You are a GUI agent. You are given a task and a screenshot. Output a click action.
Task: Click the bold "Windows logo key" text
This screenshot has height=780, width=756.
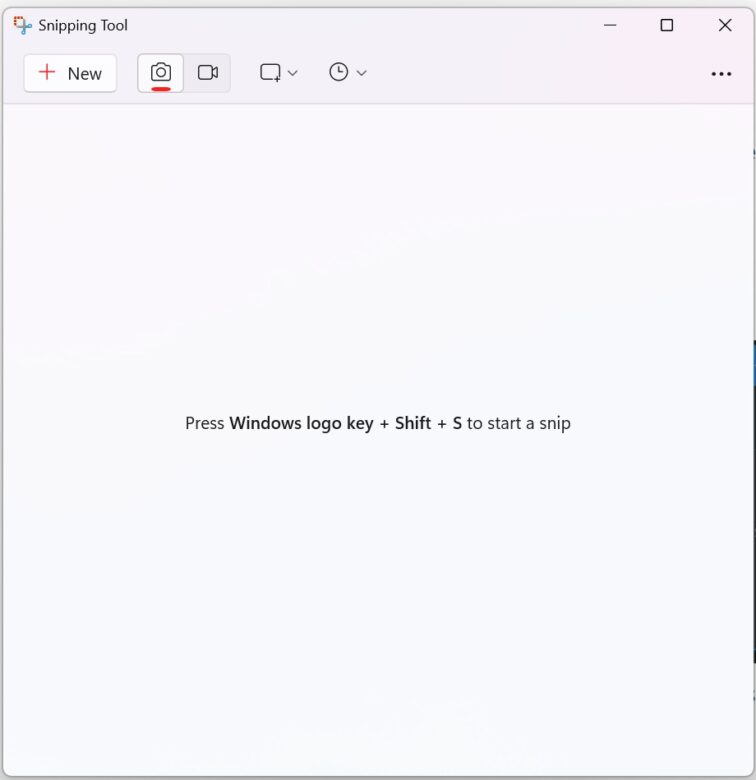click(301, 423)
